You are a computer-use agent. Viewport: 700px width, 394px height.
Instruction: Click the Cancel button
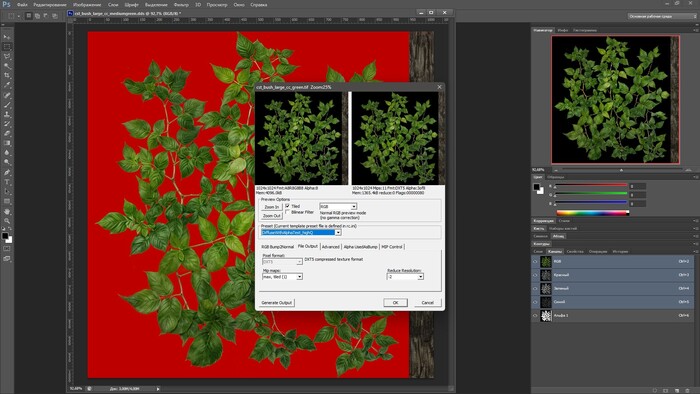click(x=427, y=303)
